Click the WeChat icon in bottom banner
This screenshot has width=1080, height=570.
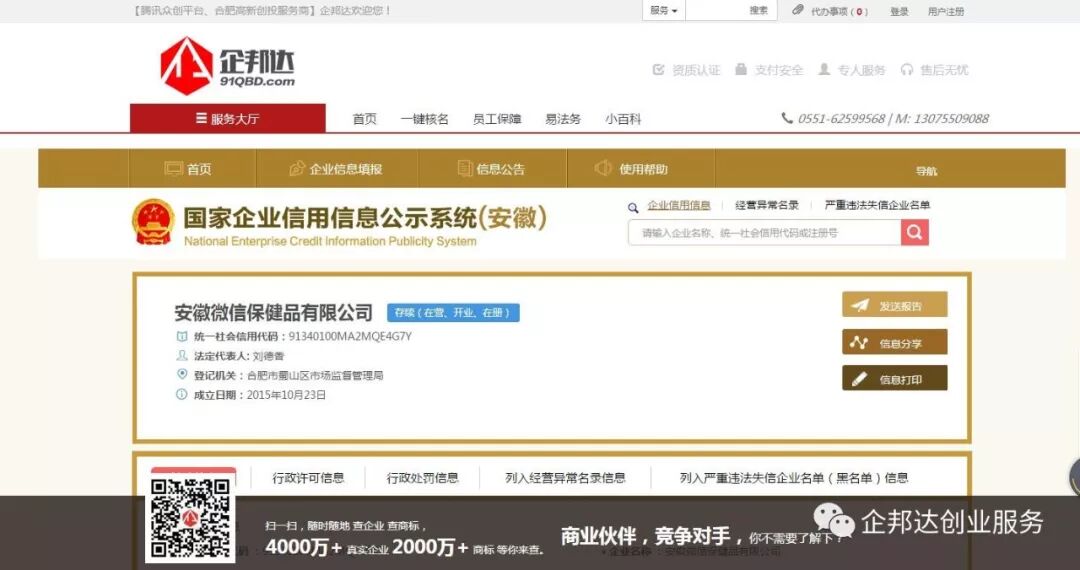(x=833, y=520)
